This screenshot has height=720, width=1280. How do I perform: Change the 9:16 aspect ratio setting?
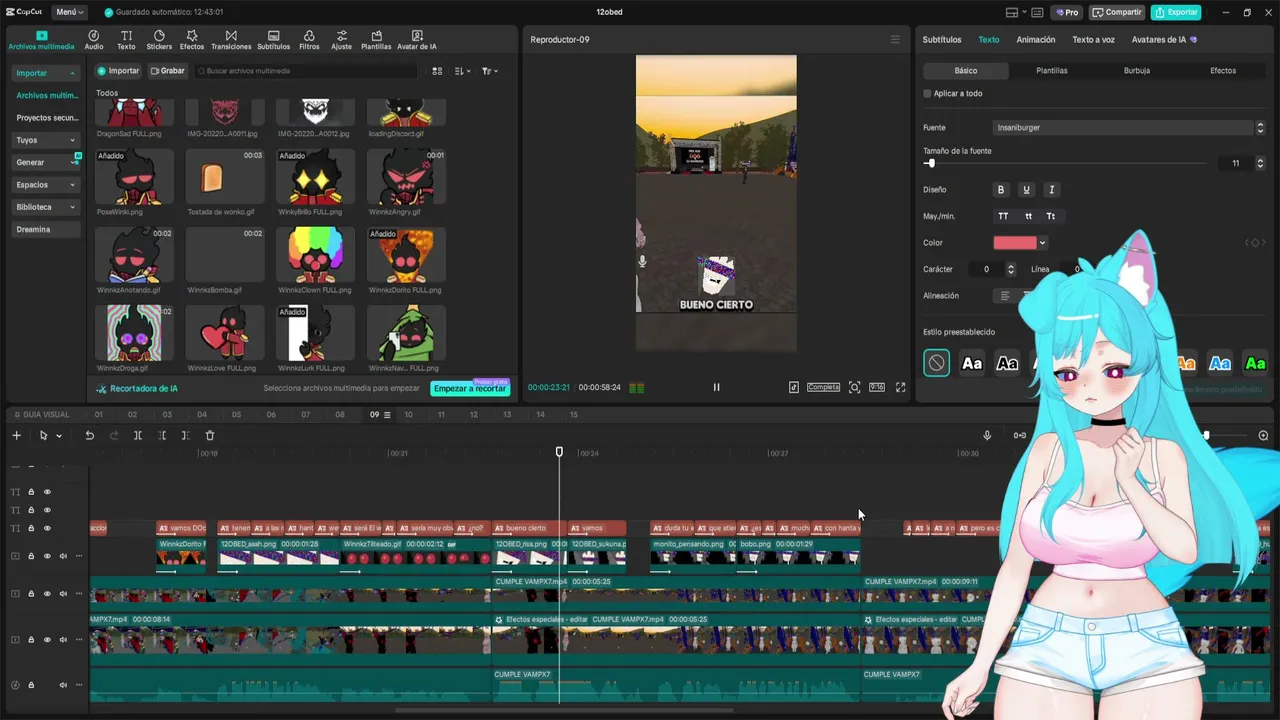[876, 387]
